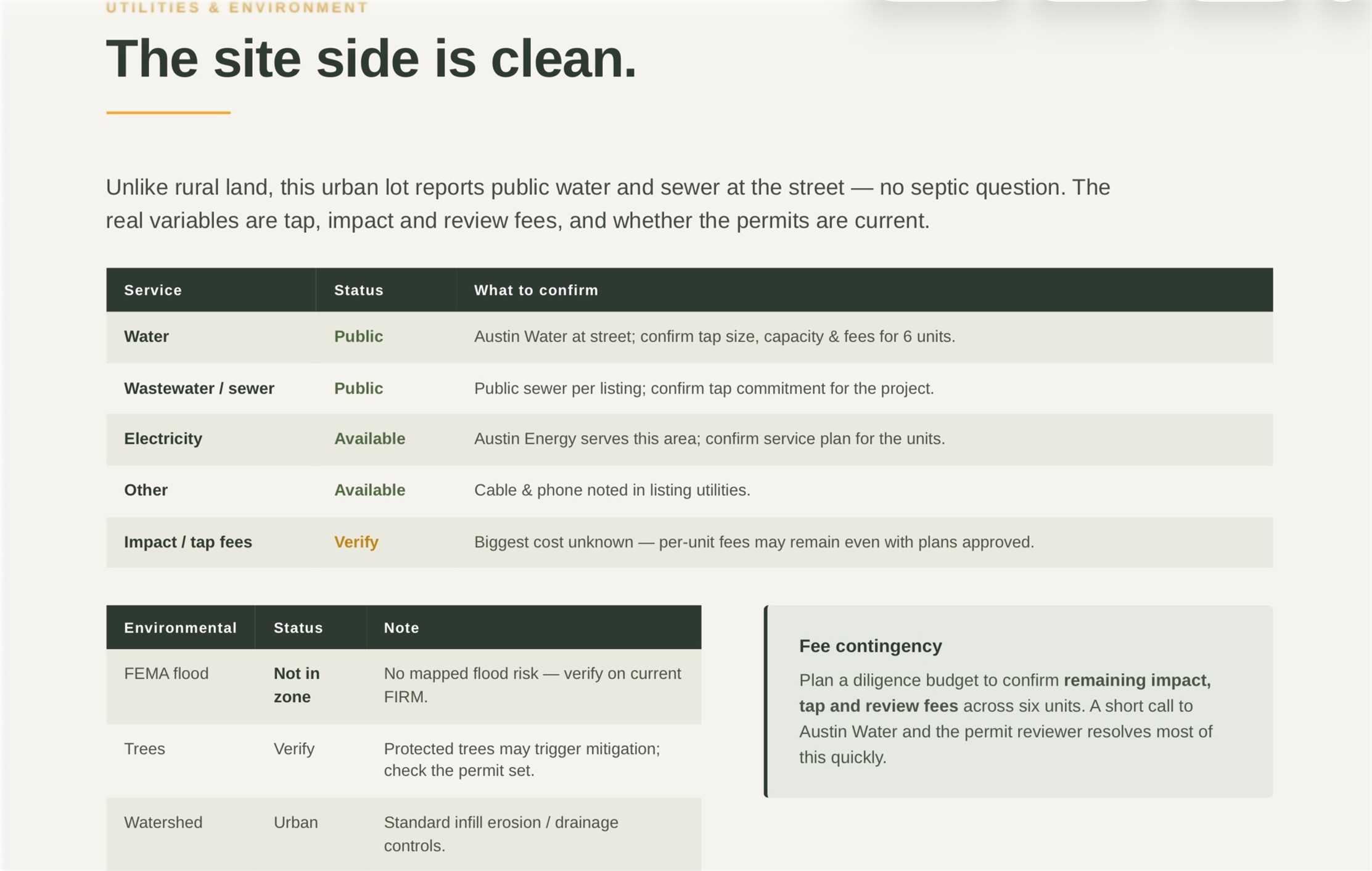Click the 'The site side is clean.' heading
Screen dimensions: 1372x871
(371, 59)
